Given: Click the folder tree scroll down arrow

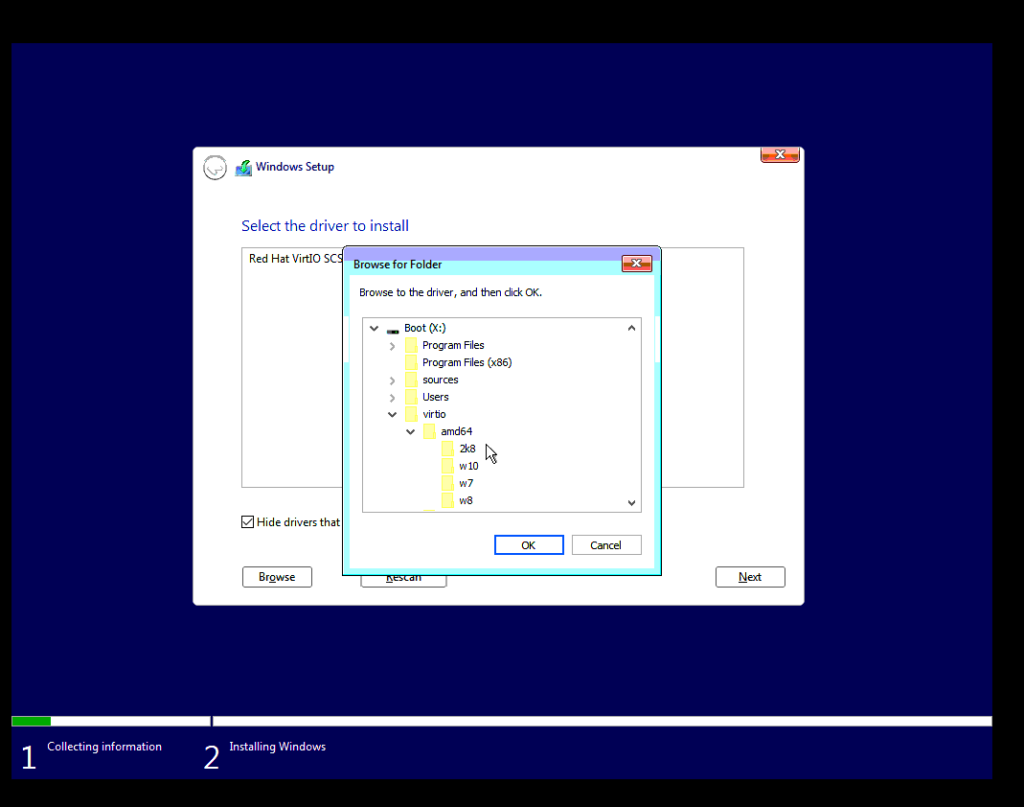Looking at the screenshot, I should point(631,503).
